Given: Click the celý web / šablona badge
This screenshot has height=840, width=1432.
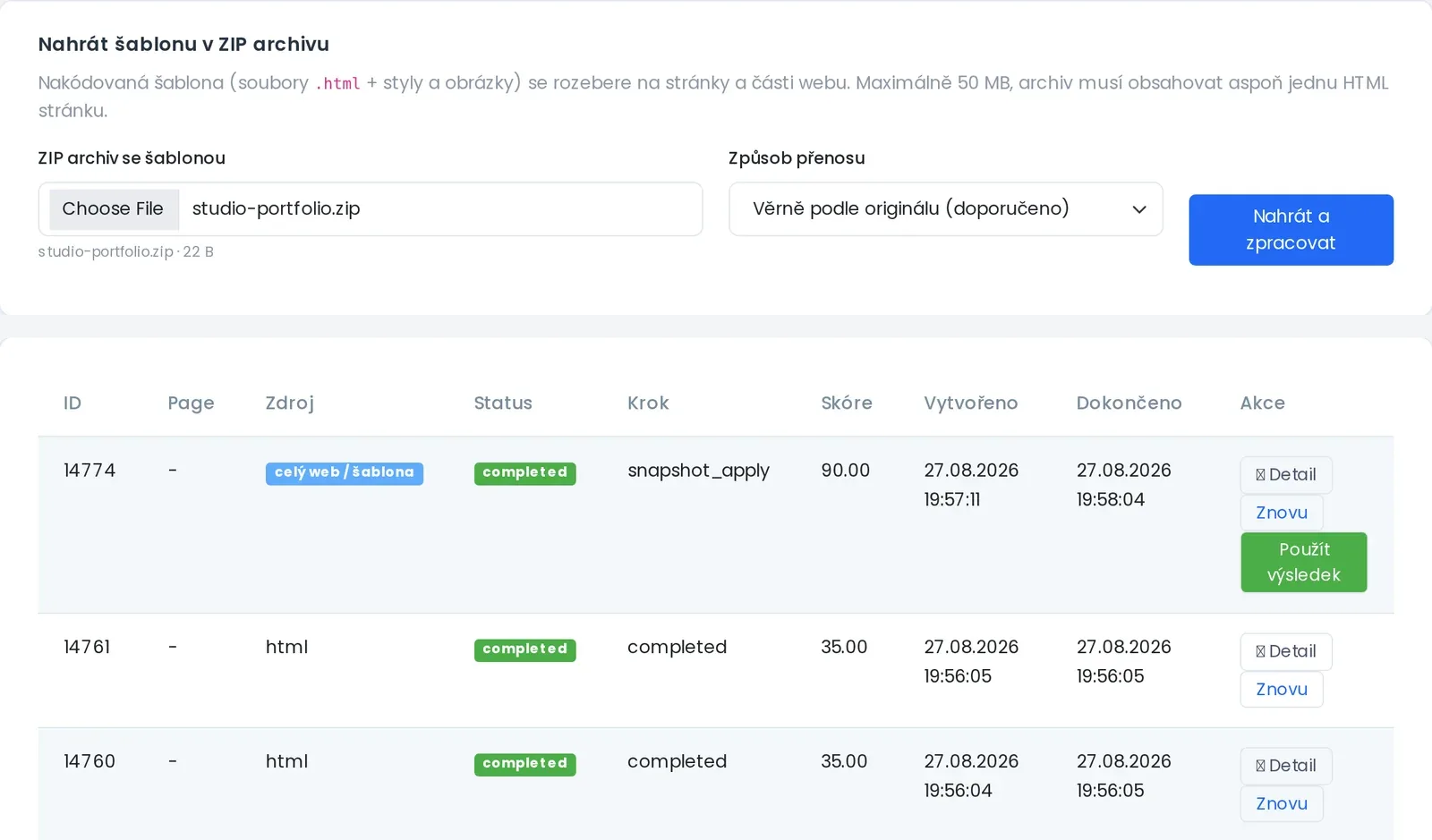Looking at the screenshot, I should [x=345, y=473].
